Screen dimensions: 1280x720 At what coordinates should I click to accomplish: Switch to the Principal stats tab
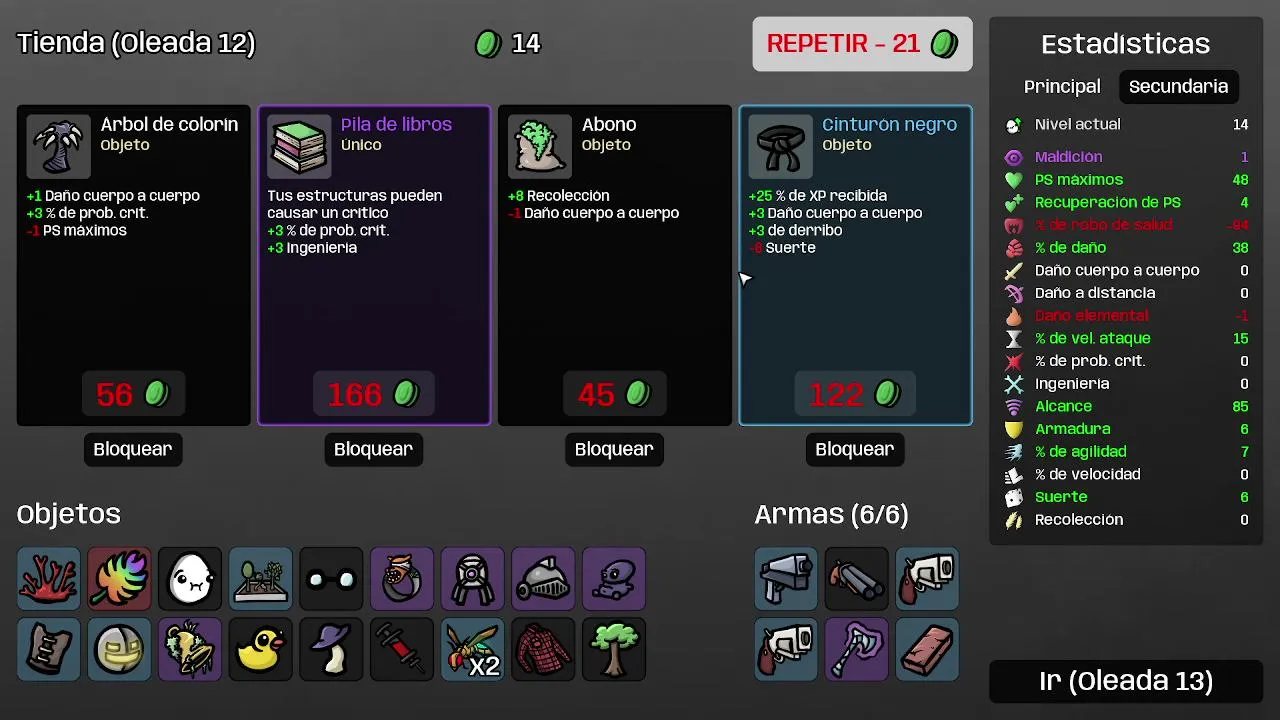[1062, 86]
